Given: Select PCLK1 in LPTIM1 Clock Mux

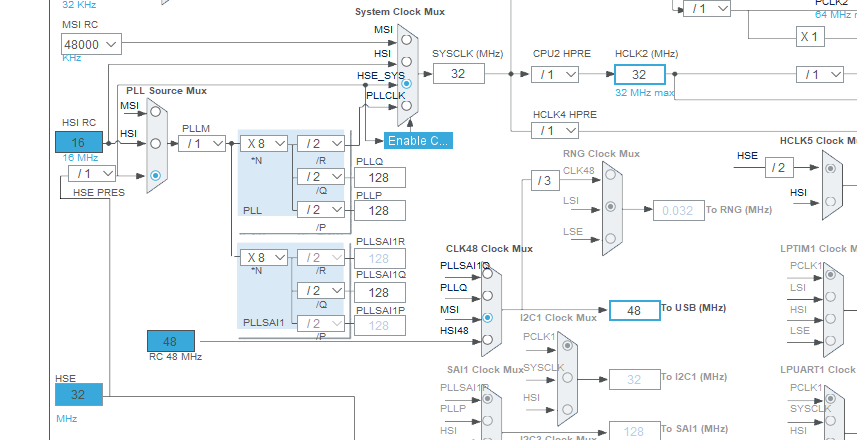Looking at the screenshot, I should (831, 274).
